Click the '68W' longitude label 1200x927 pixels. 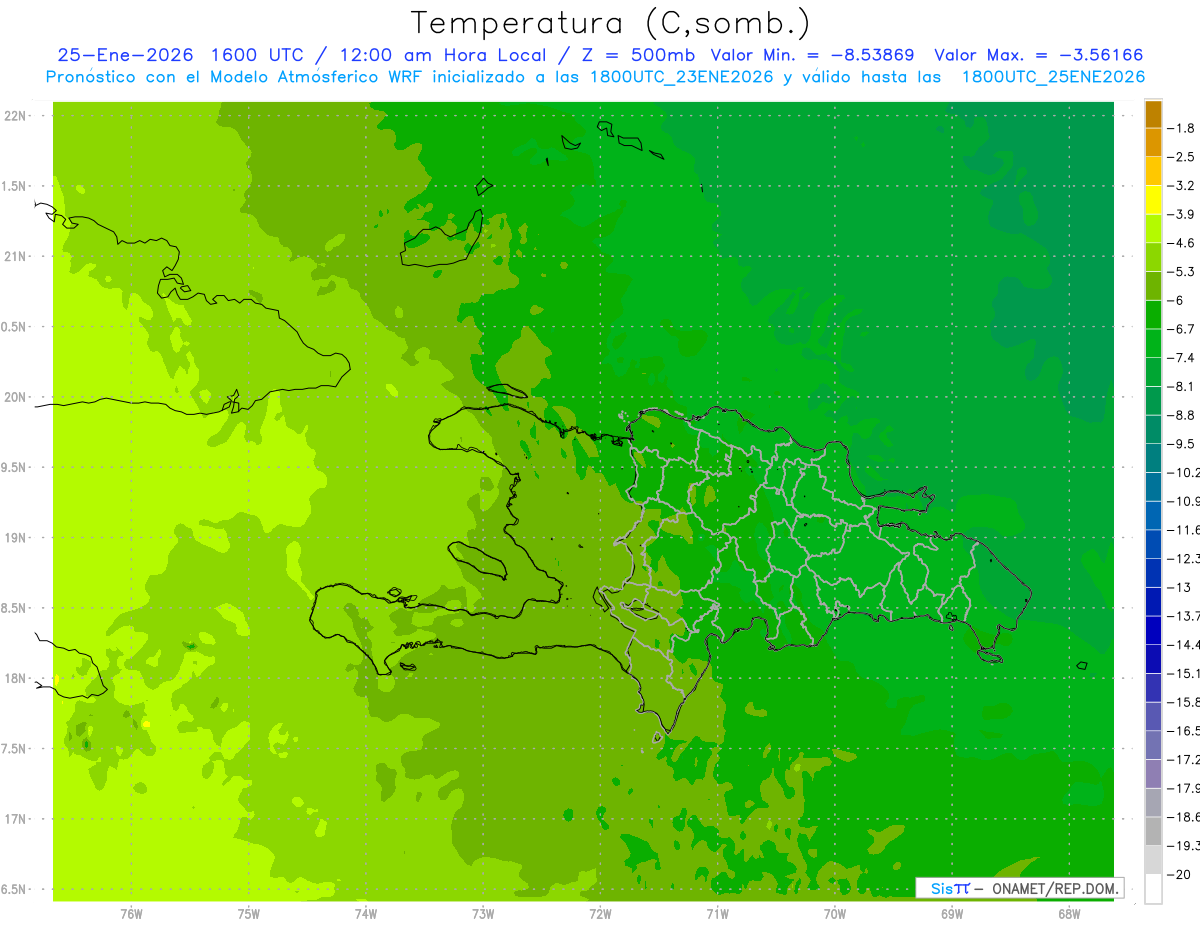[1068, 914]
